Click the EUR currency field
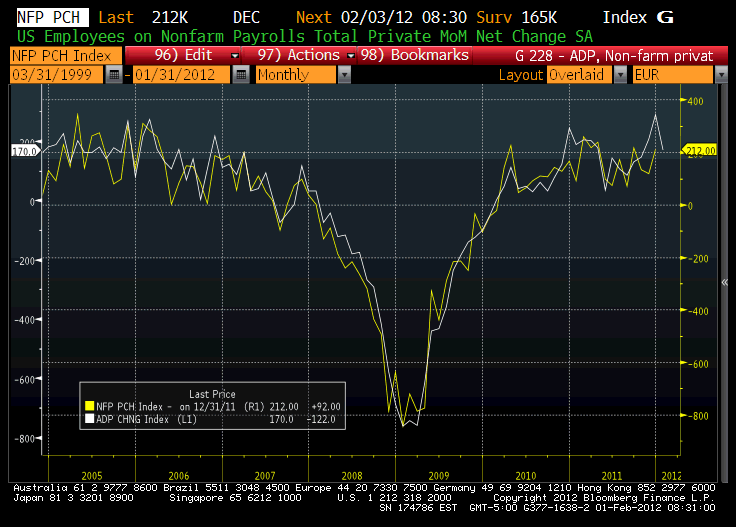The height and width of the screenshot is (527, 736). pyautogui.click(x=673, y=75)
